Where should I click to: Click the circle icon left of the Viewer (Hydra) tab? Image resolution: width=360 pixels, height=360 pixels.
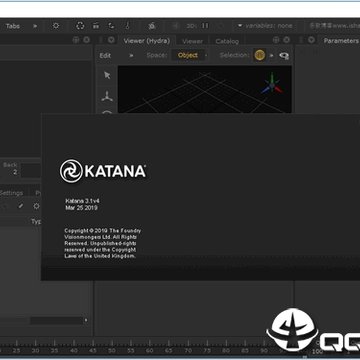pyautogui.click(x=111, y=40)
